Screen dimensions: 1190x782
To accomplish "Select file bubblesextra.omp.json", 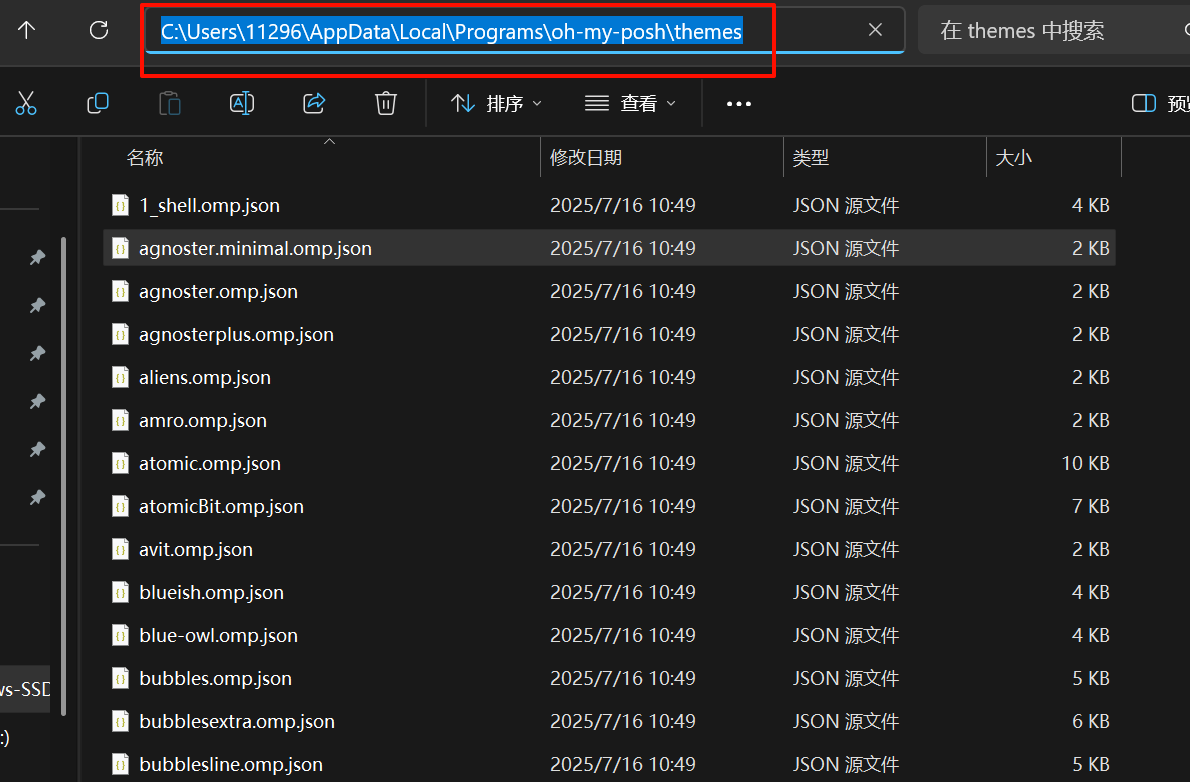I will [609, 721].
